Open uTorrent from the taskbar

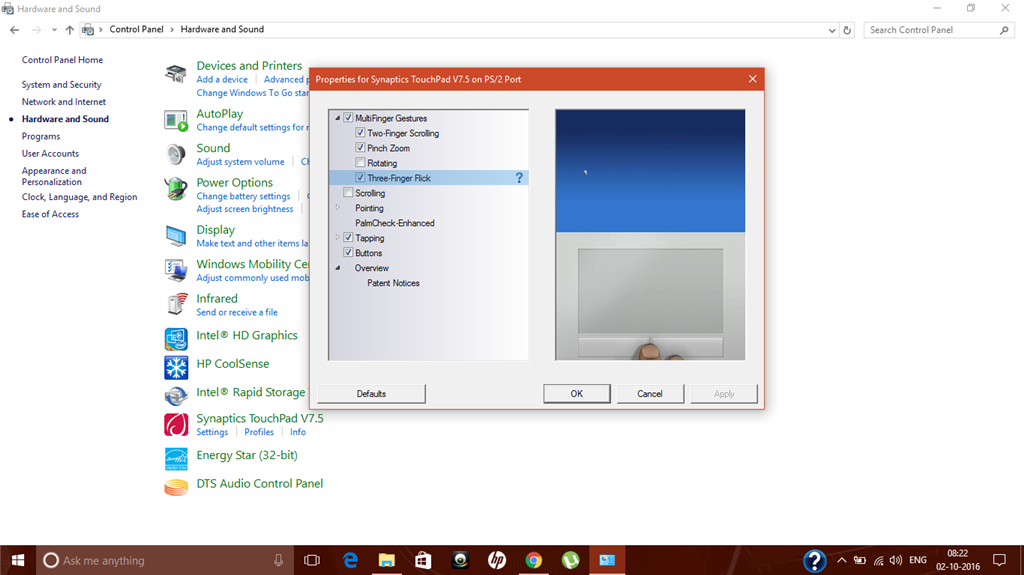point(571,560)
